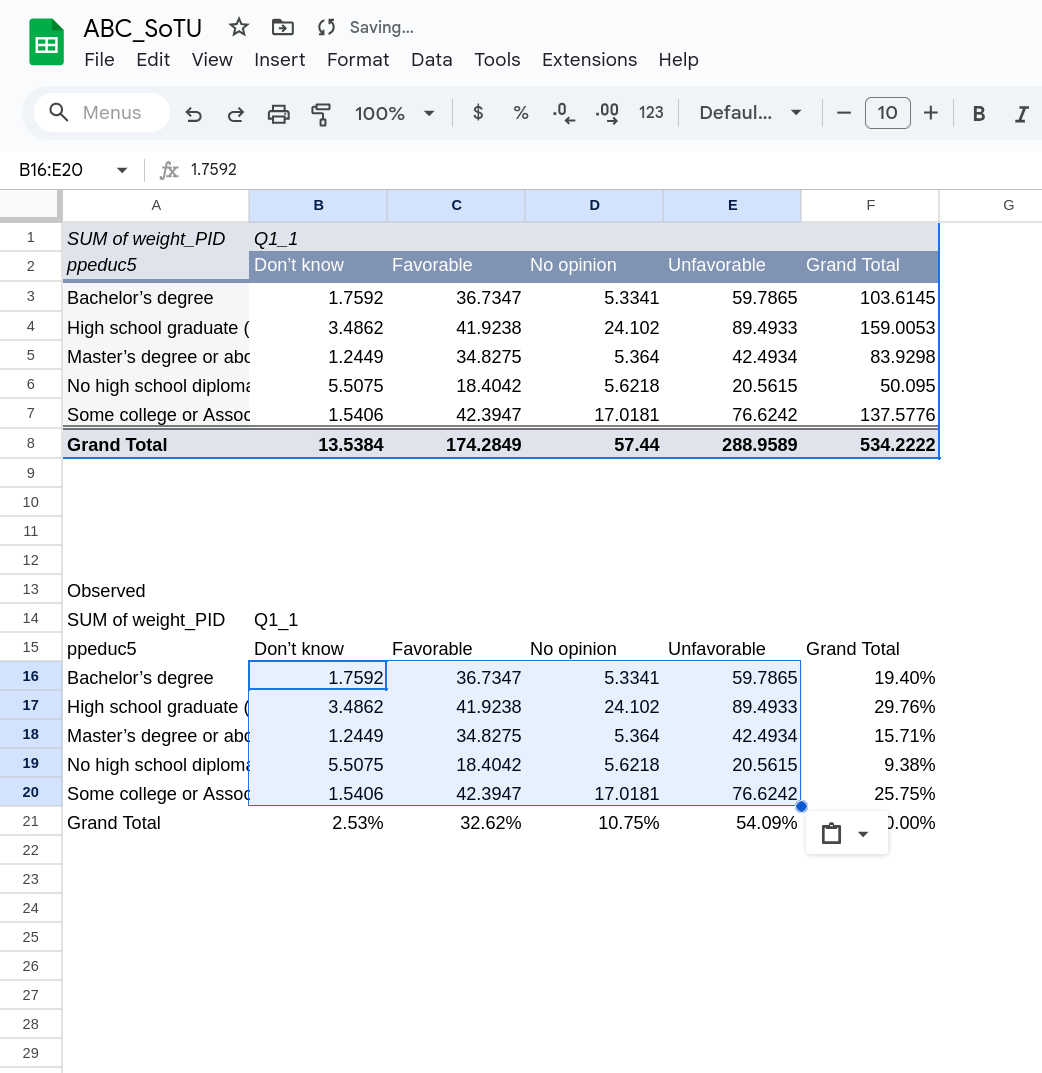Viewport: 1042px width, 1073px height.
Task: Open the paste options dropdown
Action: coord(846,834)
